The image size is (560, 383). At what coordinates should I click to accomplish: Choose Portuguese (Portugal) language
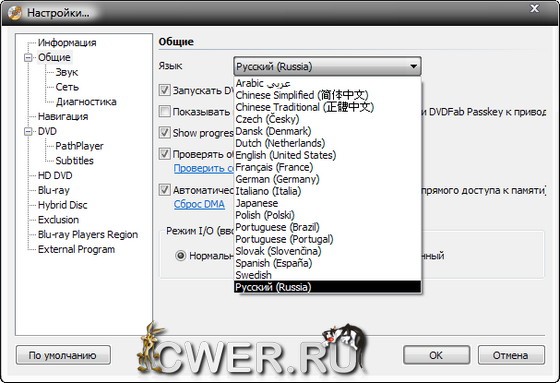(327, 239)
